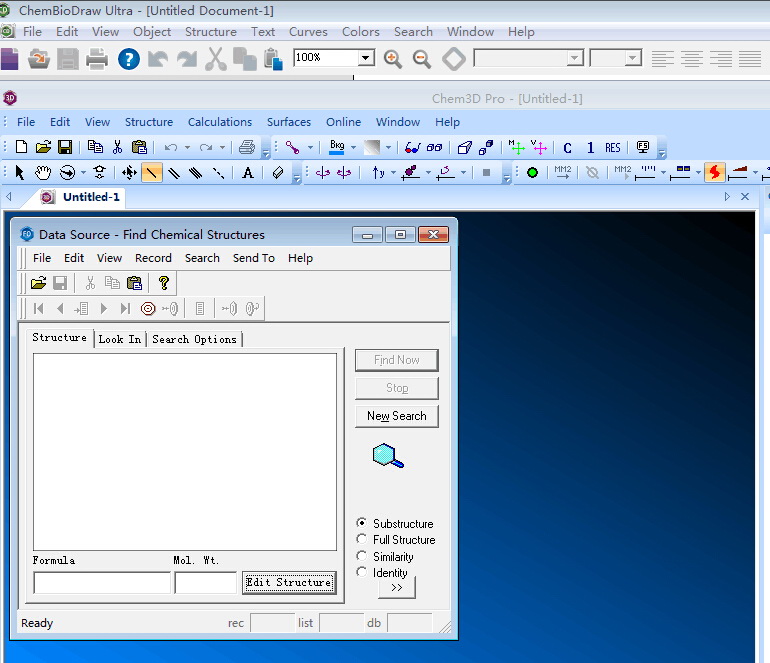Toggle Chem3D Bkg background color button
The image size is (770, 663).
pyautogui.click(x=337, y=147)
